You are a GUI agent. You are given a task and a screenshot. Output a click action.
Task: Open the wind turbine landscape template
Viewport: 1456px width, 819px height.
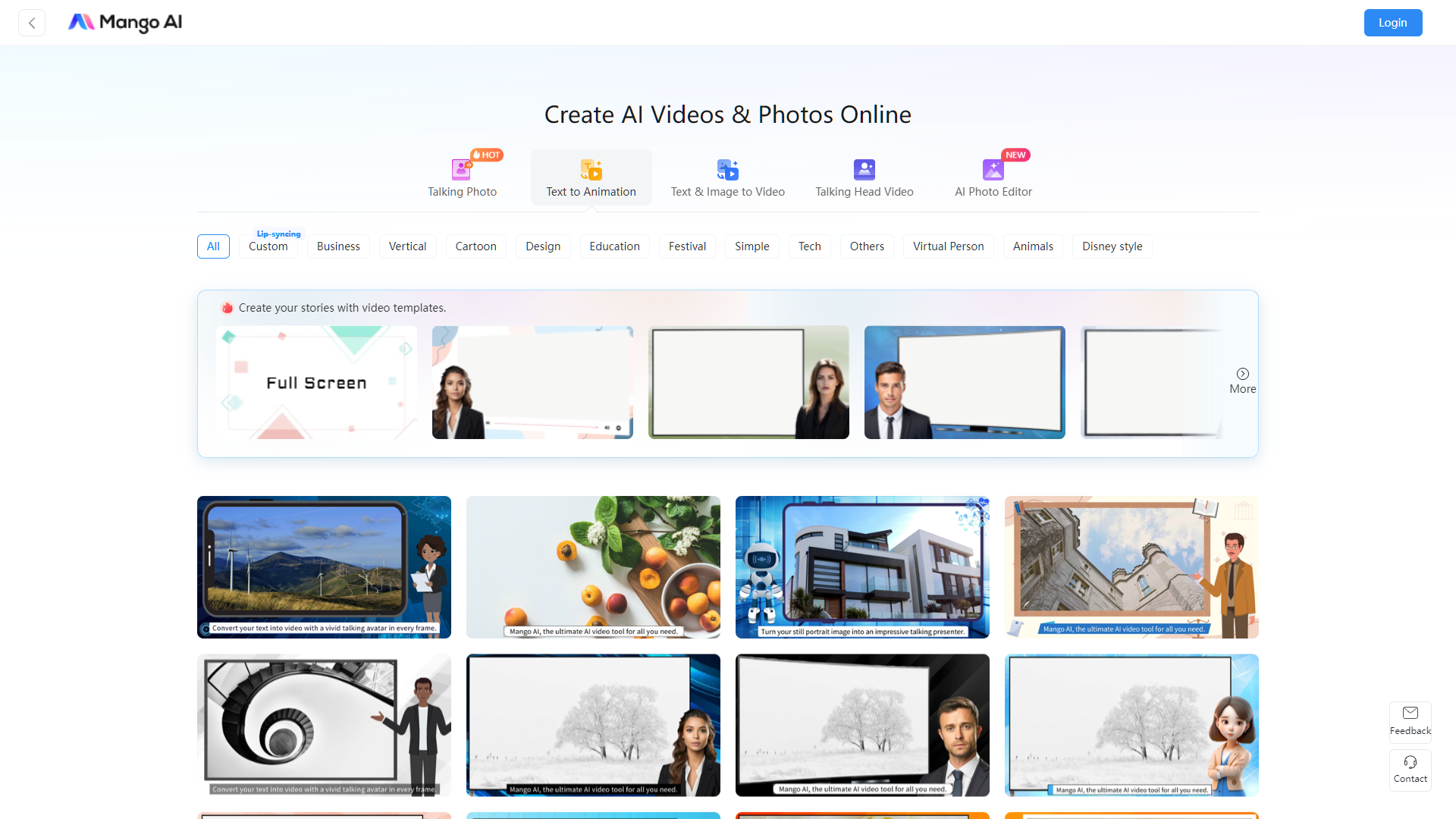(324, 566)
